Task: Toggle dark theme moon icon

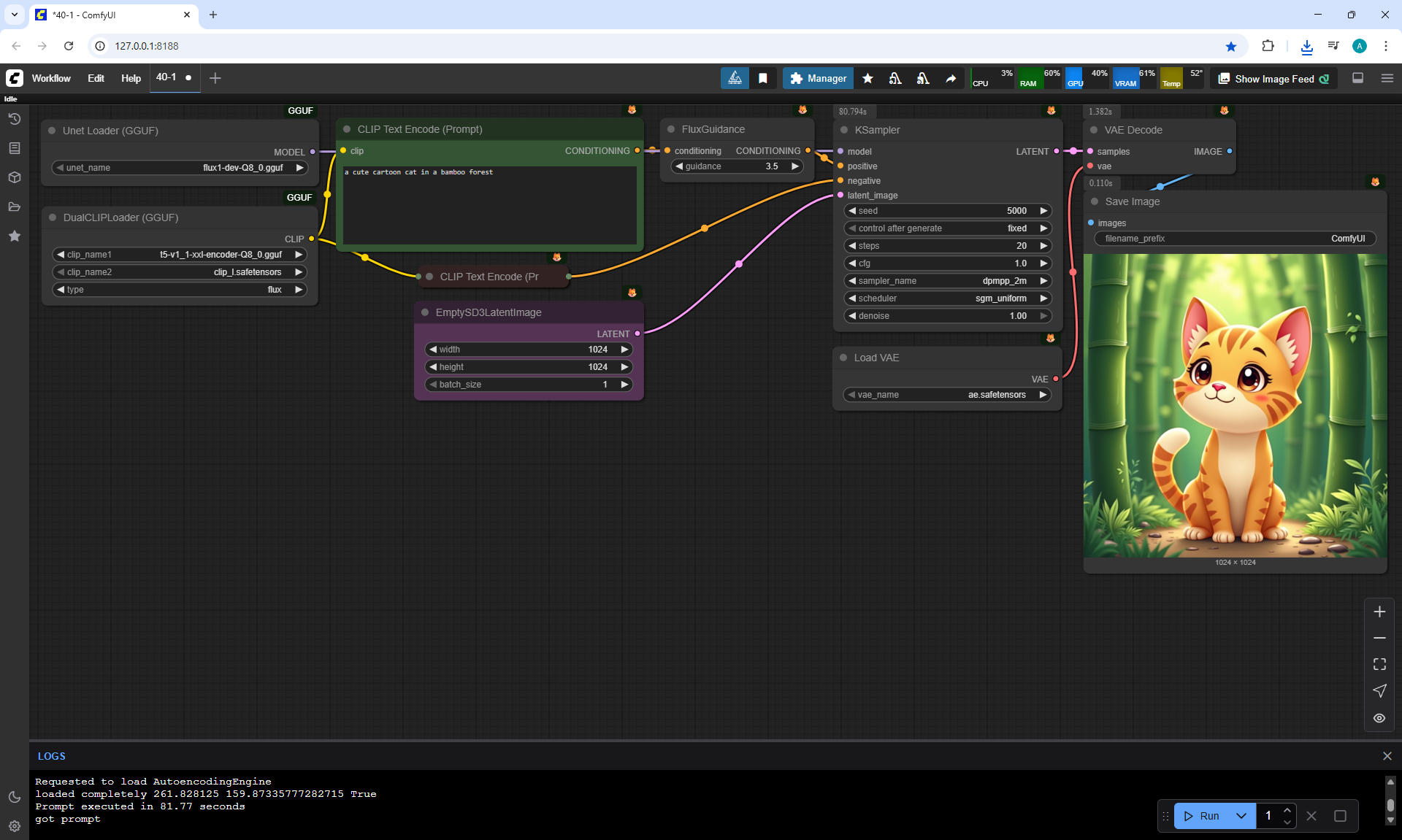Action: [x=15, y=797]
